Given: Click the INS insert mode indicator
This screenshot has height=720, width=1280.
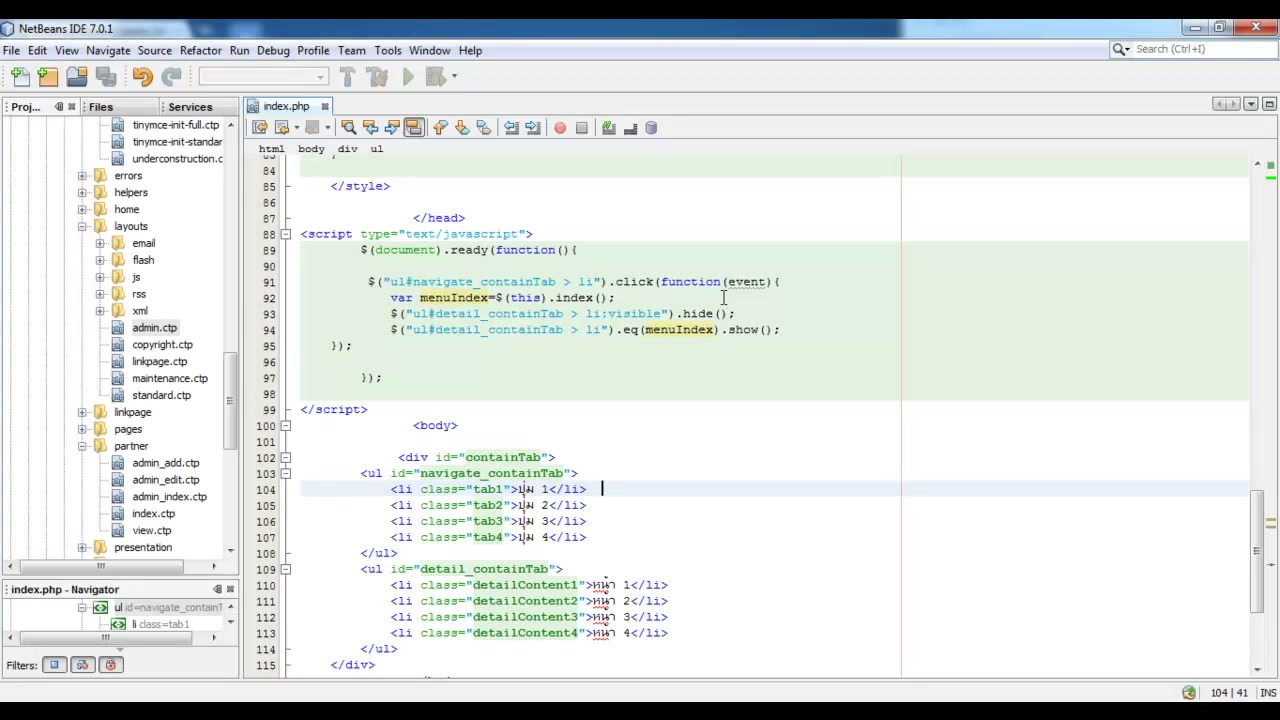Looking at the screenshot, I should pos(1268,693).
